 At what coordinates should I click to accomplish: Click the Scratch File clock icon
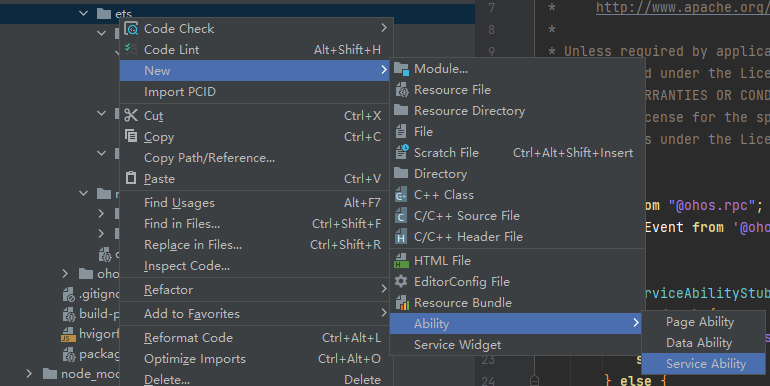tap(401, 152)
